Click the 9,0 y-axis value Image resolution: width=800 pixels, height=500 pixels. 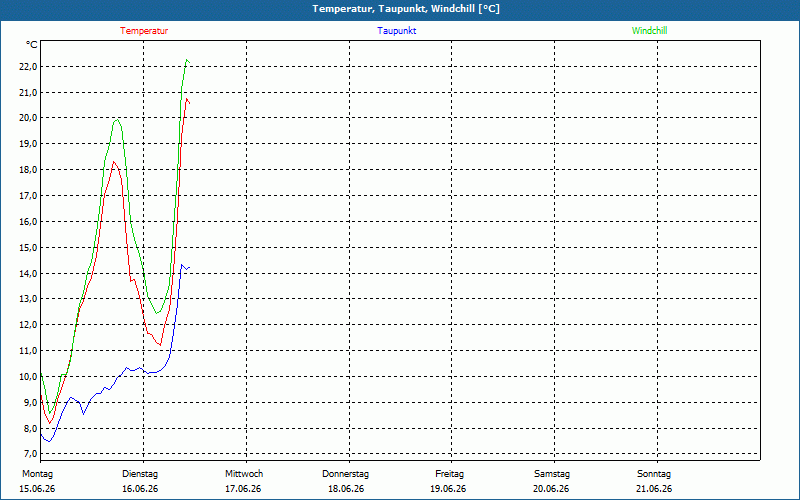pyautogui.click(x=30, y=403)
